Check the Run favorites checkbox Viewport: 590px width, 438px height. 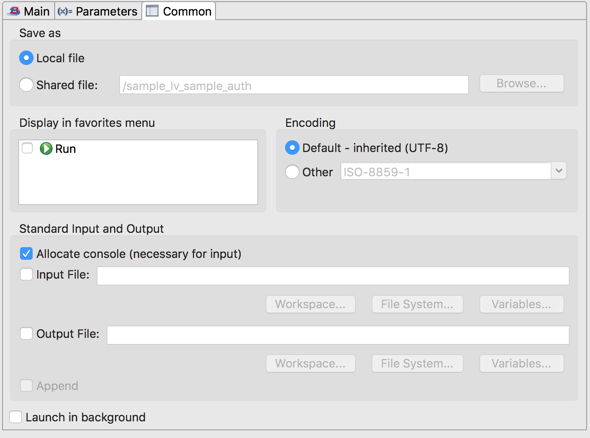[27, 148]
